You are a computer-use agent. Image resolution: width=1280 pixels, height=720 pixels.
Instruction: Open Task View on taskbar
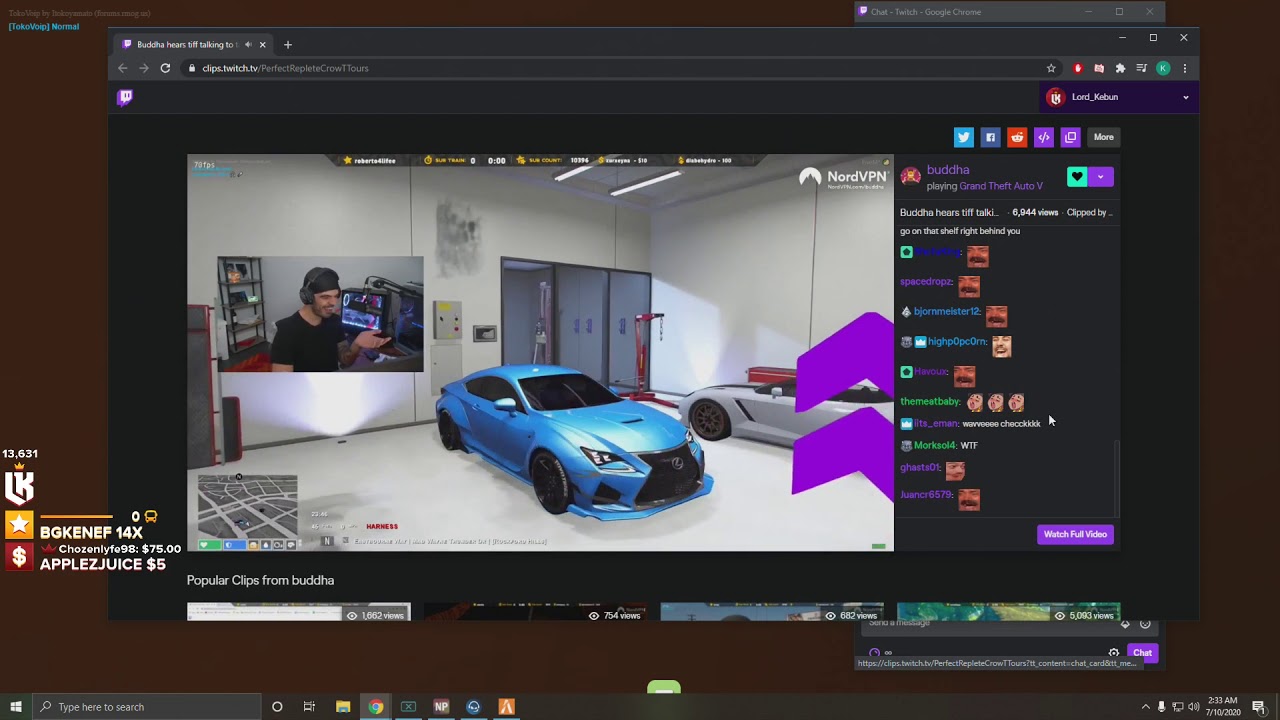tap(309, 707)
